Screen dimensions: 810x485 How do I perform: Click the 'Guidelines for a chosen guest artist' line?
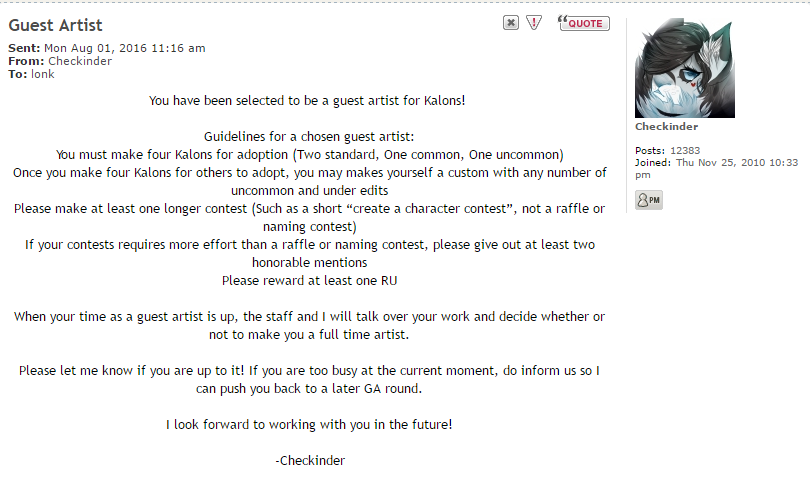point(309,136)
